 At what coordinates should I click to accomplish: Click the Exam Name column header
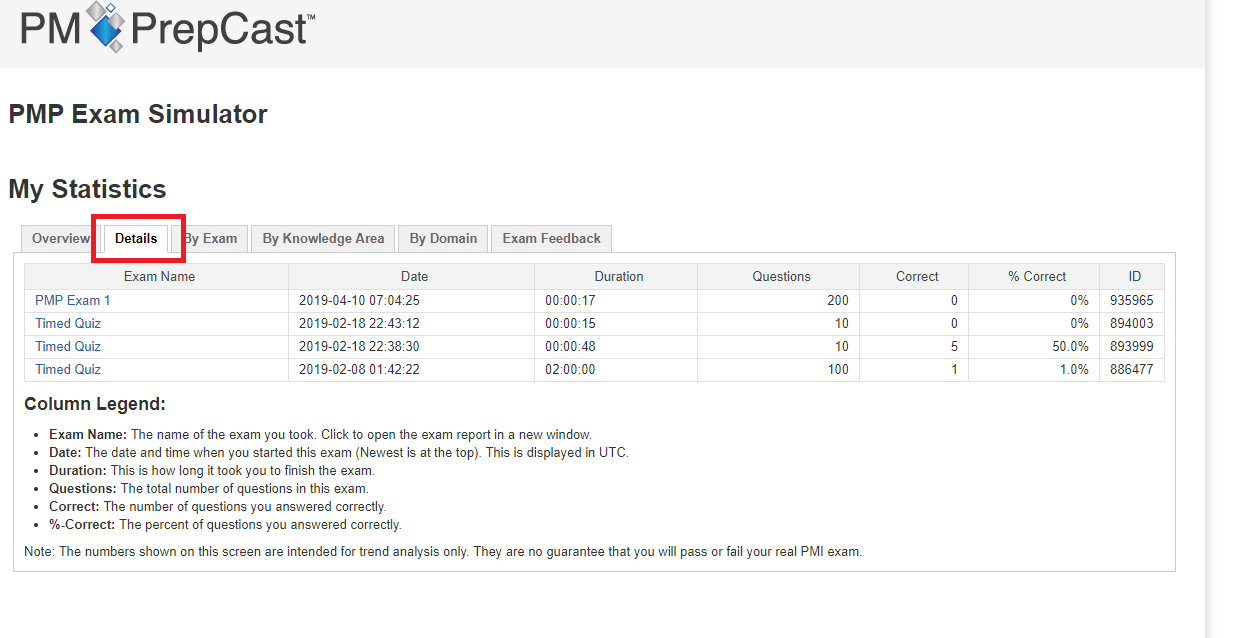coord(159,277)
